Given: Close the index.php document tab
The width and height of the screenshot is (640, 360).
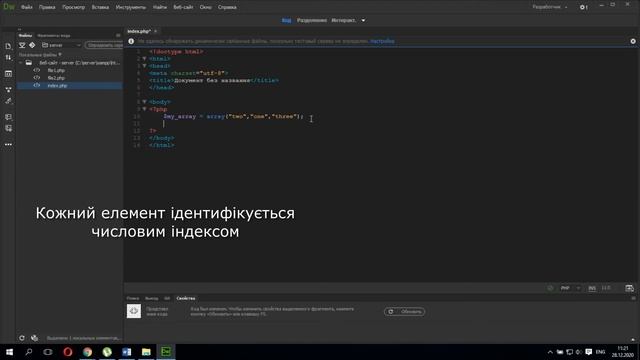Looking at the screenshot, I should pyautogui.click(x=156, y=31).
